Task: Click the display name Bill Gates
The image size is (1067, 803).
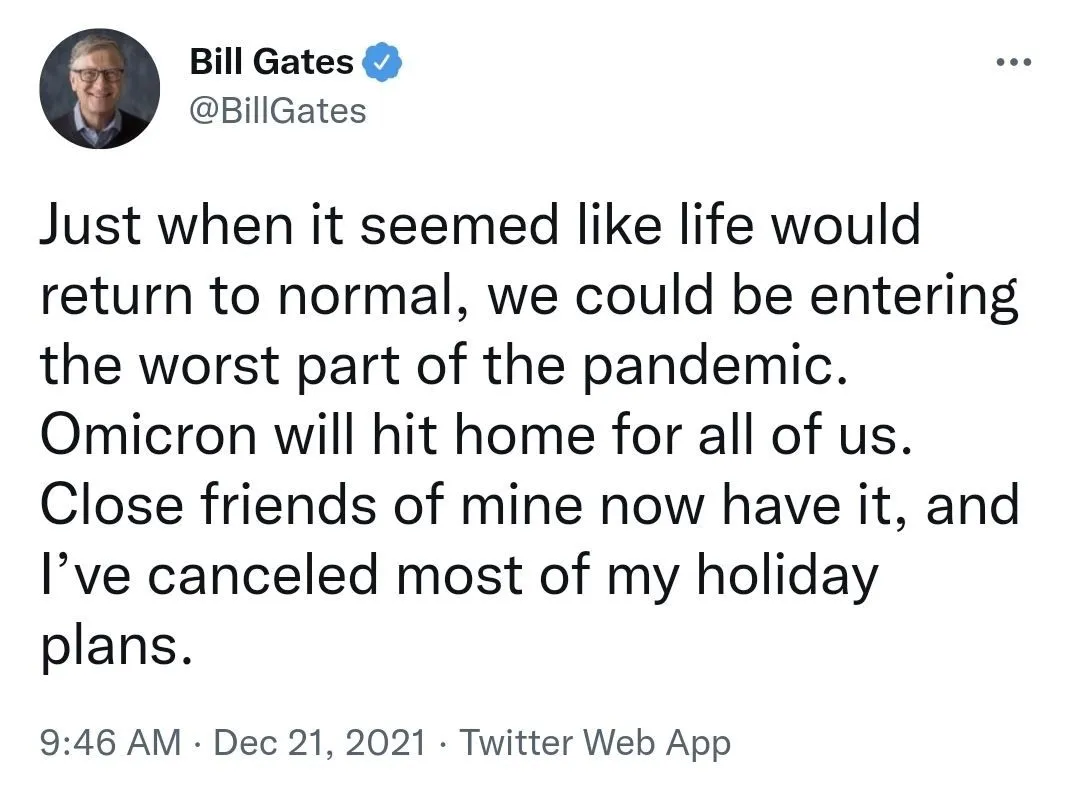Action: click(x=271, y=63)
